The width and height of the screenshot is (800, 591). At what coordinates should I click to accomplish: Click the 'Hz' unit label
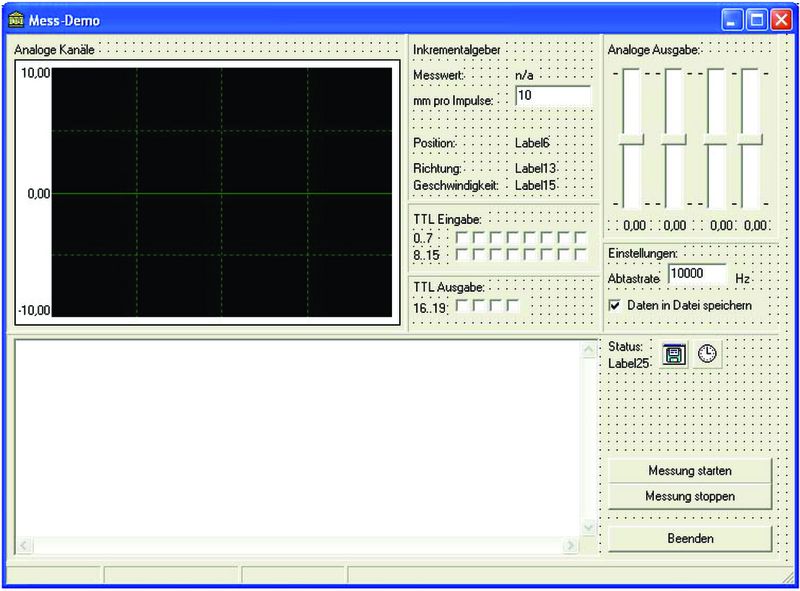point(742,279)
